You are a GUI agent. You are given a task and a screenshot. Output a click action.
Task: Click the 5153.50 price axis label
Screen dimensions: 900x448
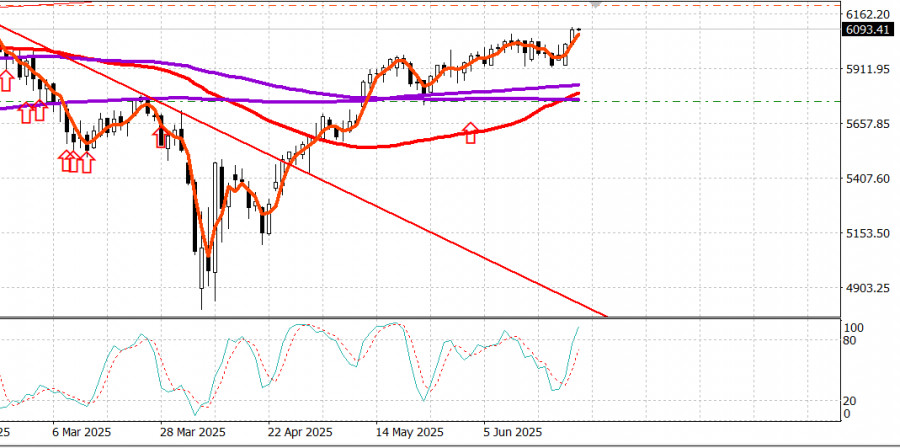tap(867, 233)
